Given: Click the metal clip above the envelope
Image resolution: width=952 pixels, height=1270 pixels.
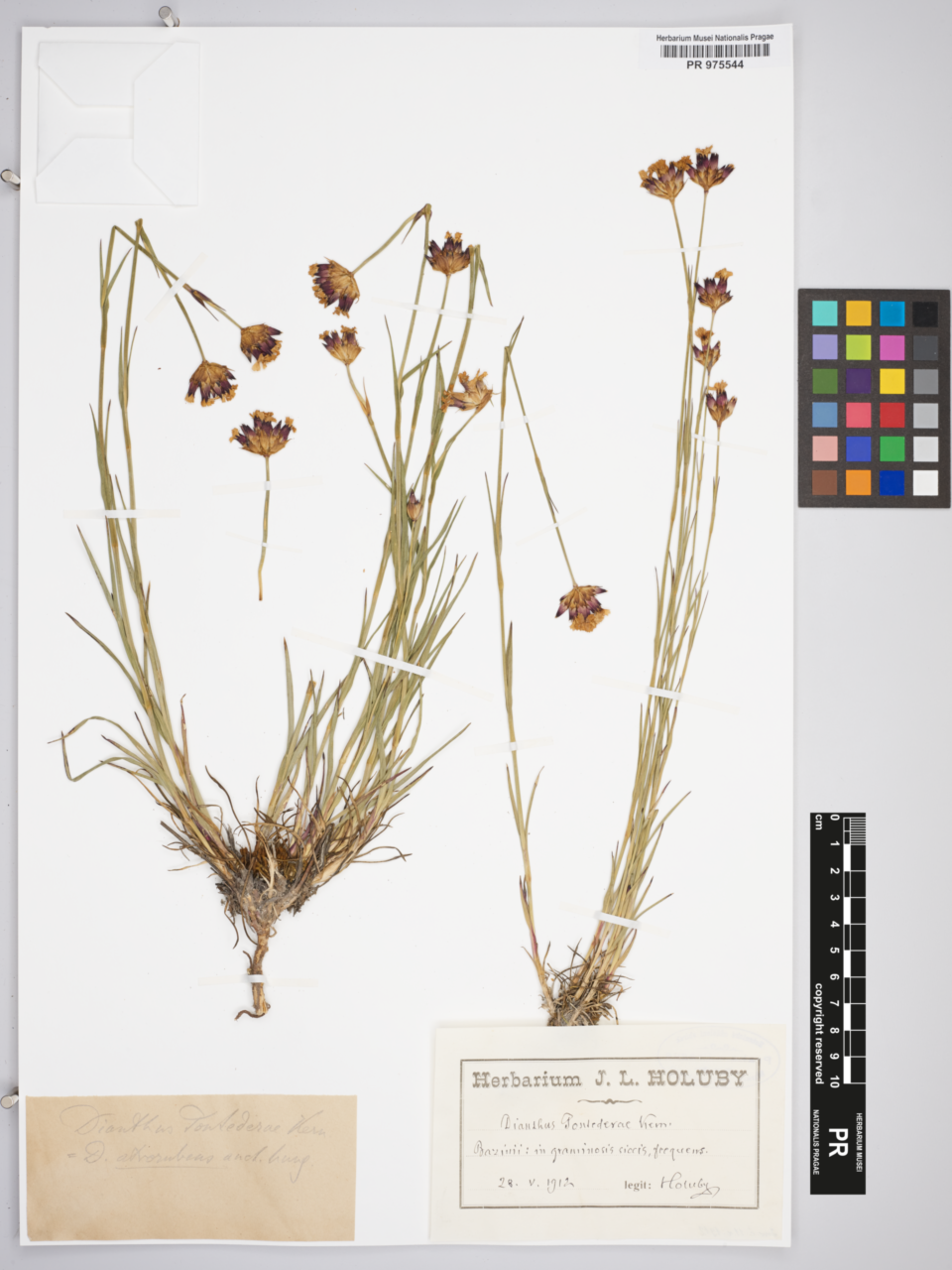Looking at the screenshot, I should point(168,16).
